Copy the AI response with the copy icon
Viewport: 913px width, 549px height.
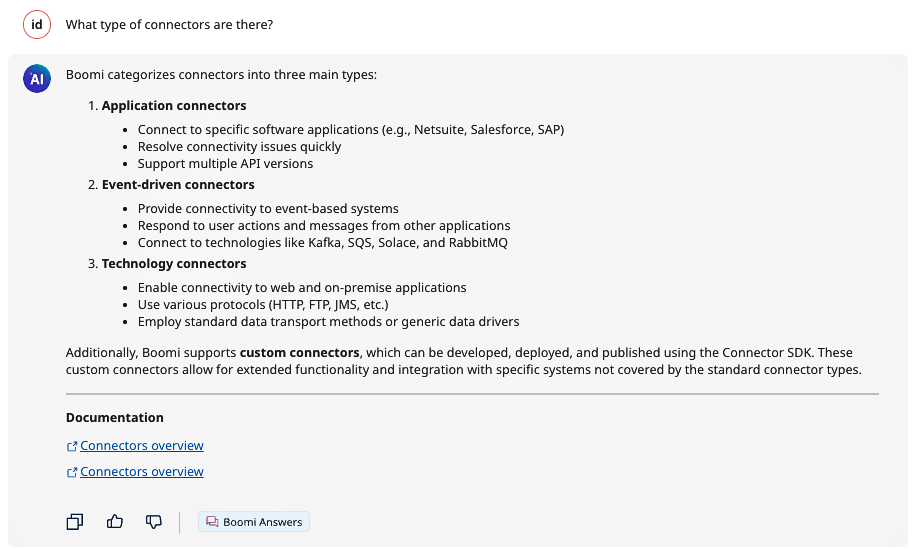point(75,522)
